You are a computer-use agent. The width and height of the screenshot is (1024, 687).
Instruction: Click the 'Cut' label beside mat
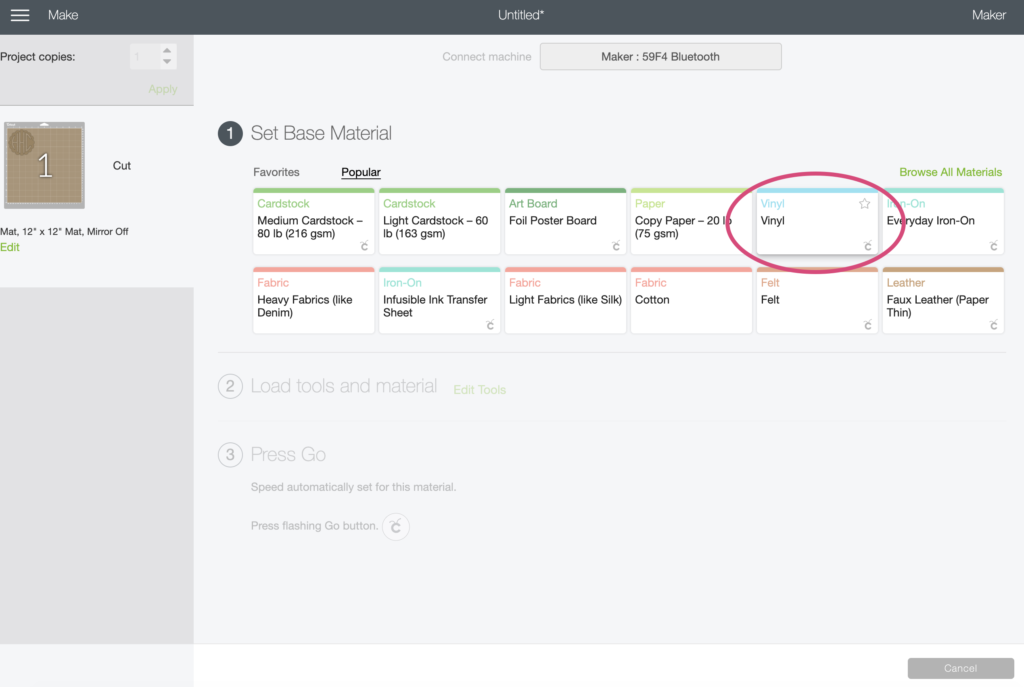click(121, 166)
